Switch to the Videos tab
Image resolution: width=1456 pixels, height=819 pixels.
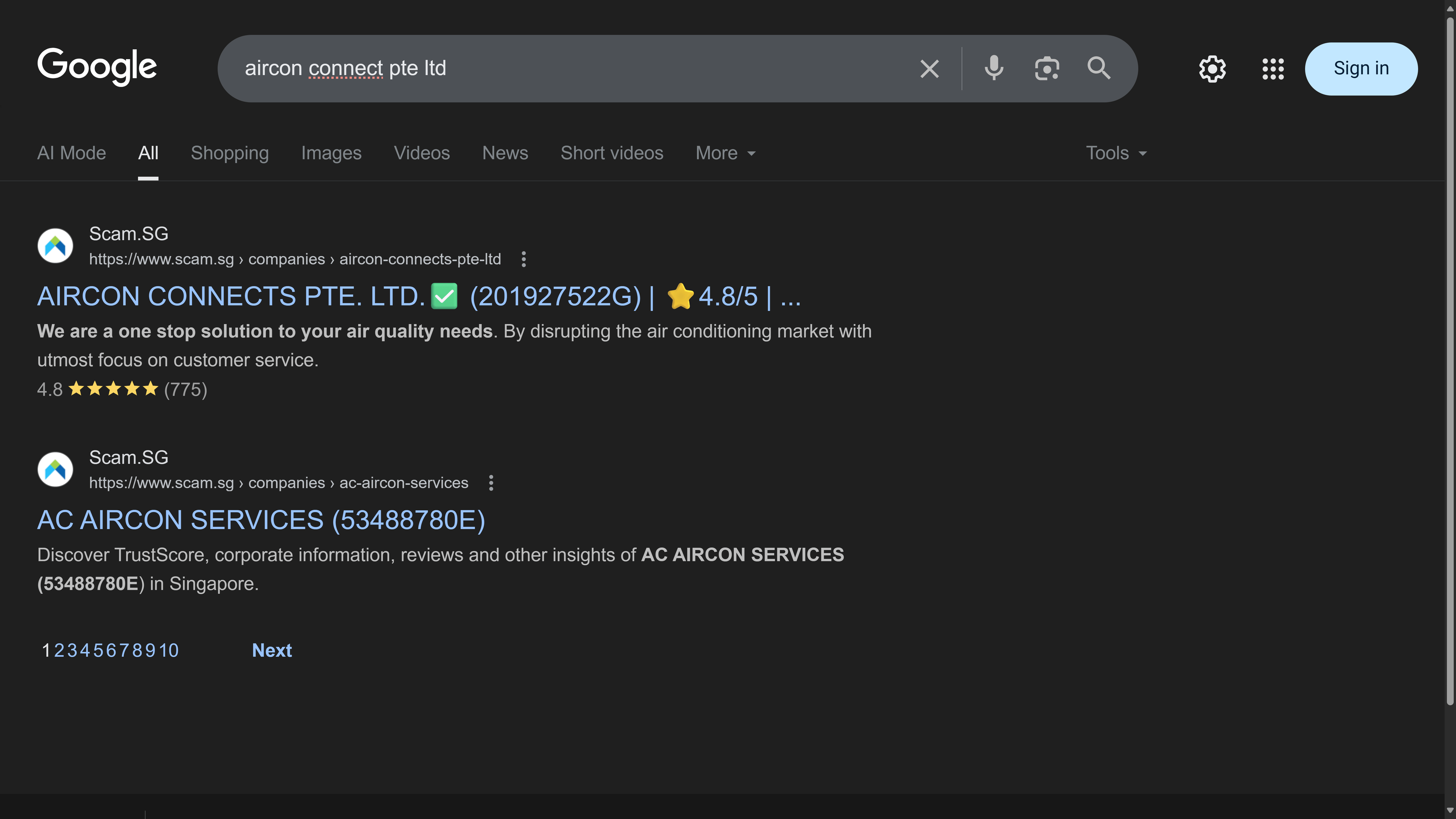pyautogui.click(x=422, y=153)
